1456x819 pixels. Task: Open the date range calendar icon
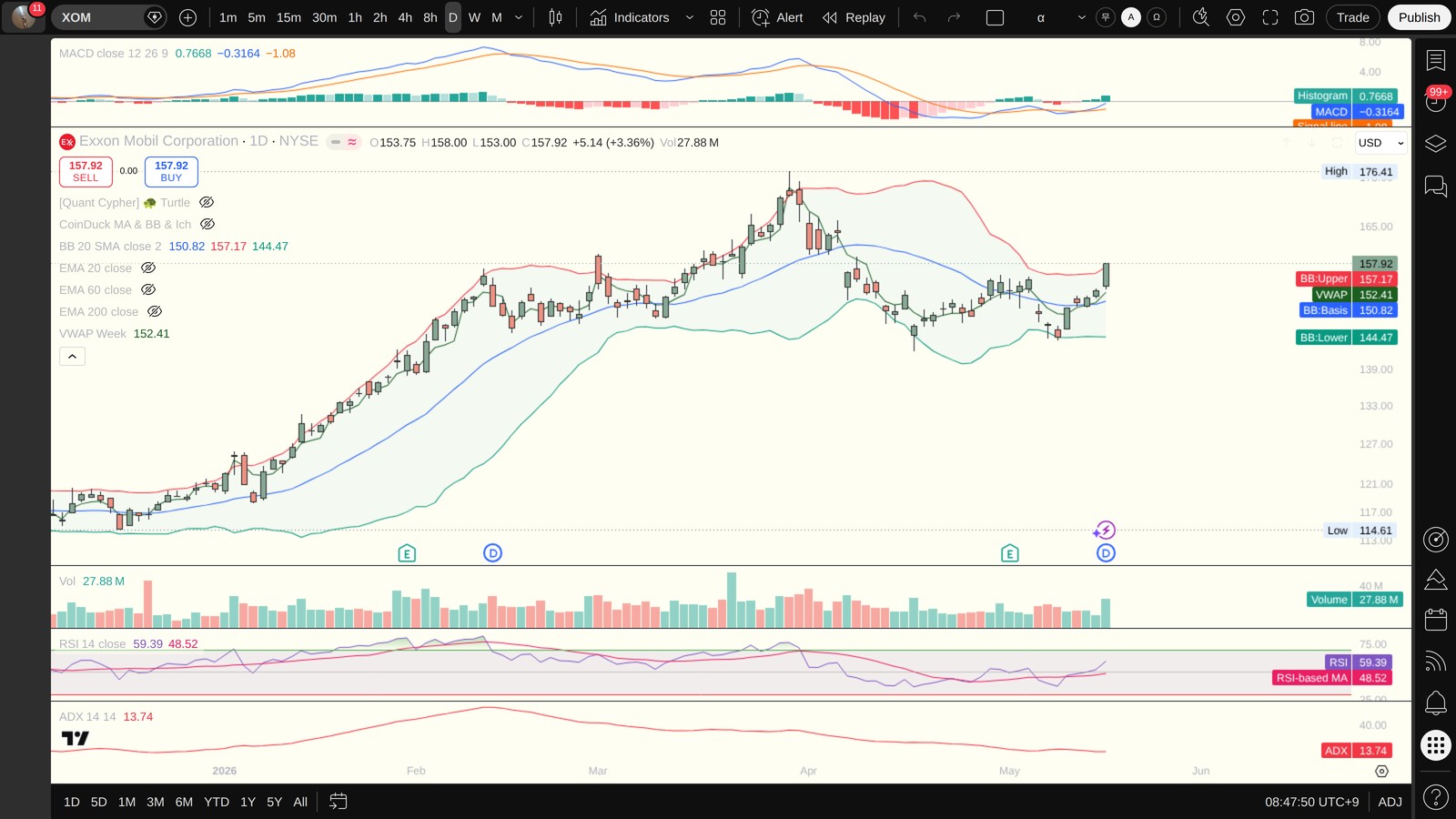click(x=338, y=802)
